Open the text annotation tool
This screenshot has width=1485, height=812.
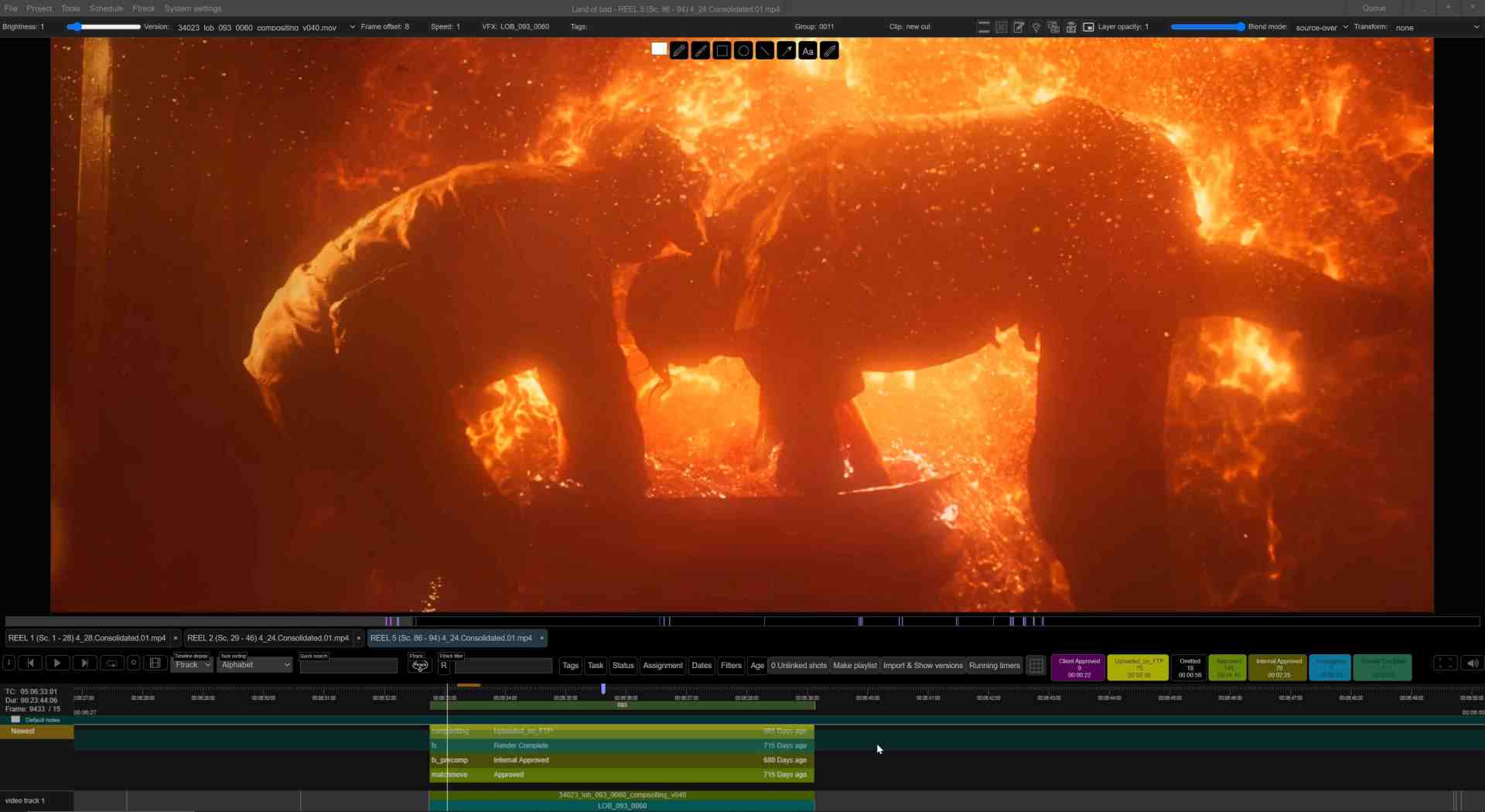(807, 51)
